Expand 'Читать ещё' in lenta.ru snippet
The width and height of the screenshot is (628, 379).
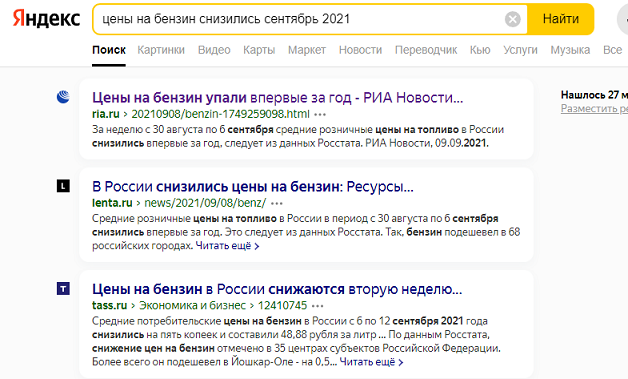coord(227,246)
